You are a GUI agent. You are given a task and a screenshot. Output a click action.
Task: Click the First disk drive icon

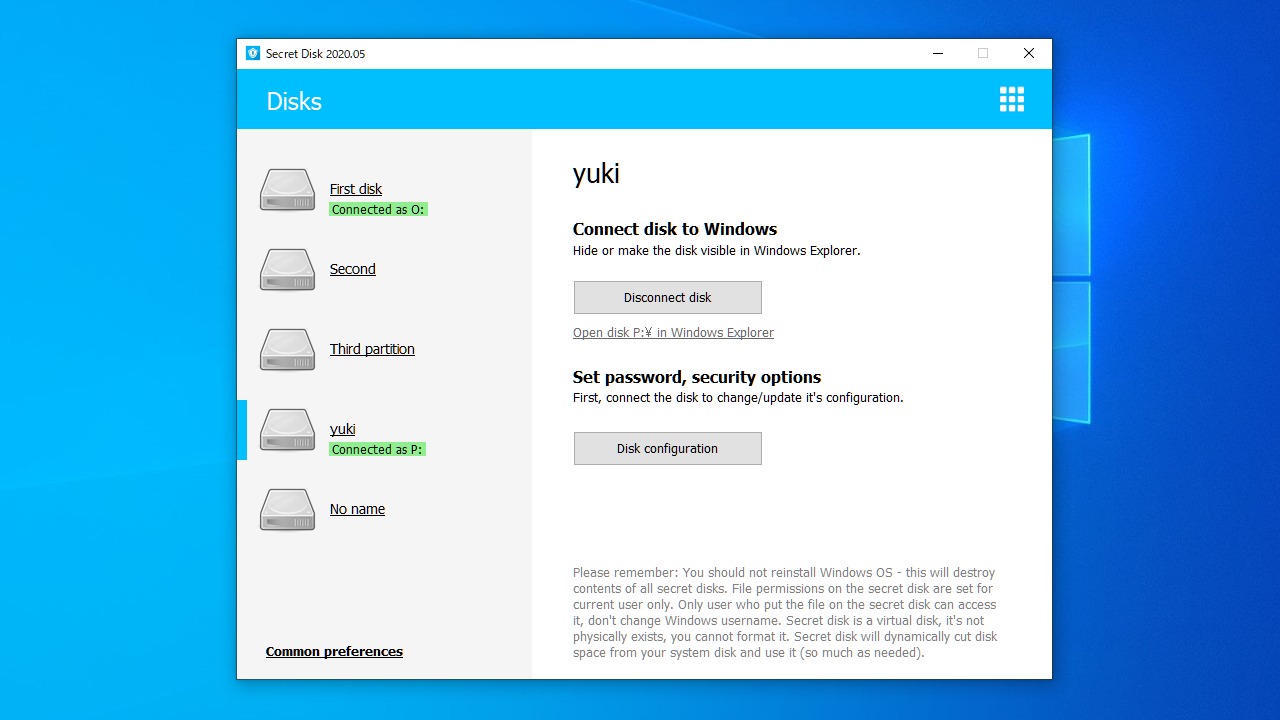coord(287,190)
